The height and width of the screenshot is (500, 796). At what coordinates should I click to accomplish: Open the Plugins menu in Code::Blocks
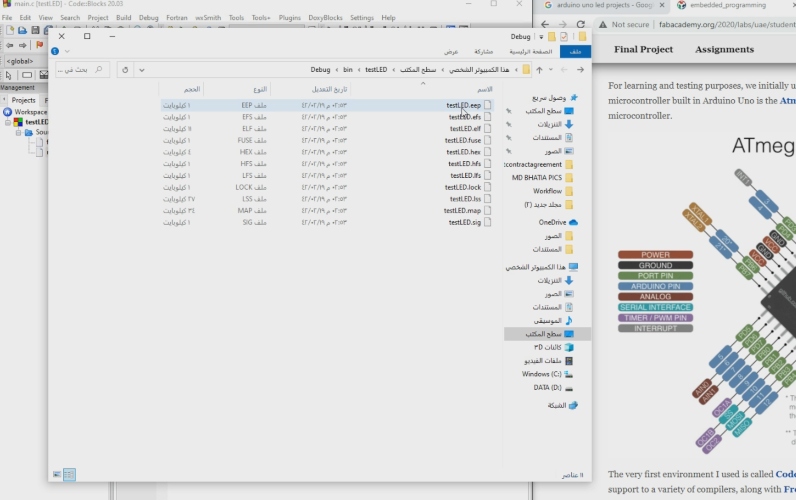tap(289, 18)
